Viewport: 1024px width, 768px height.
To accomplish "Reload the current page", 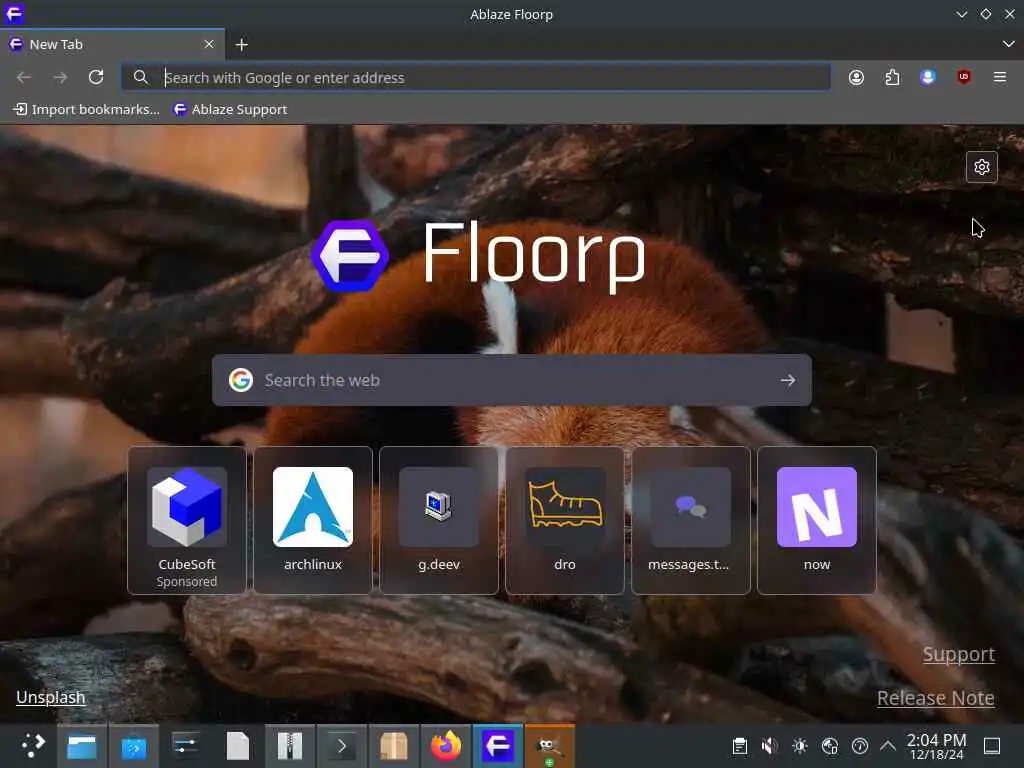I will [x=96, y=77].
